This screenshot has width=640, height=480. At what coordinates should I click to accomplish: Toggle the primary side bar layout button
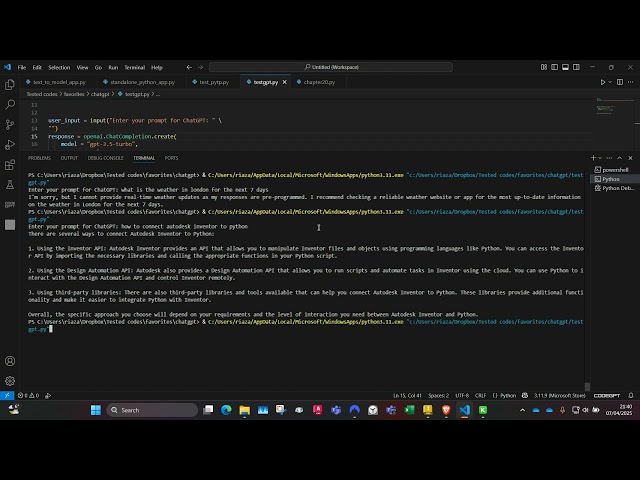tap(555, 67)
